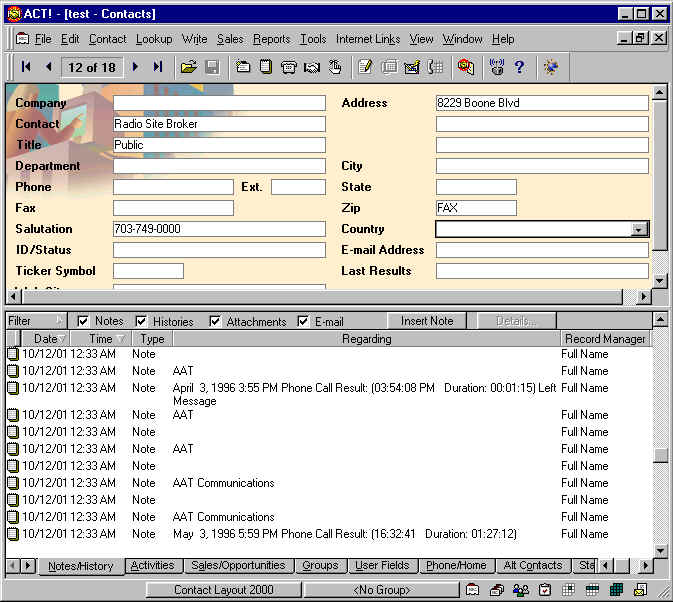Jump to the last contact record

click(x=157, y=67)
